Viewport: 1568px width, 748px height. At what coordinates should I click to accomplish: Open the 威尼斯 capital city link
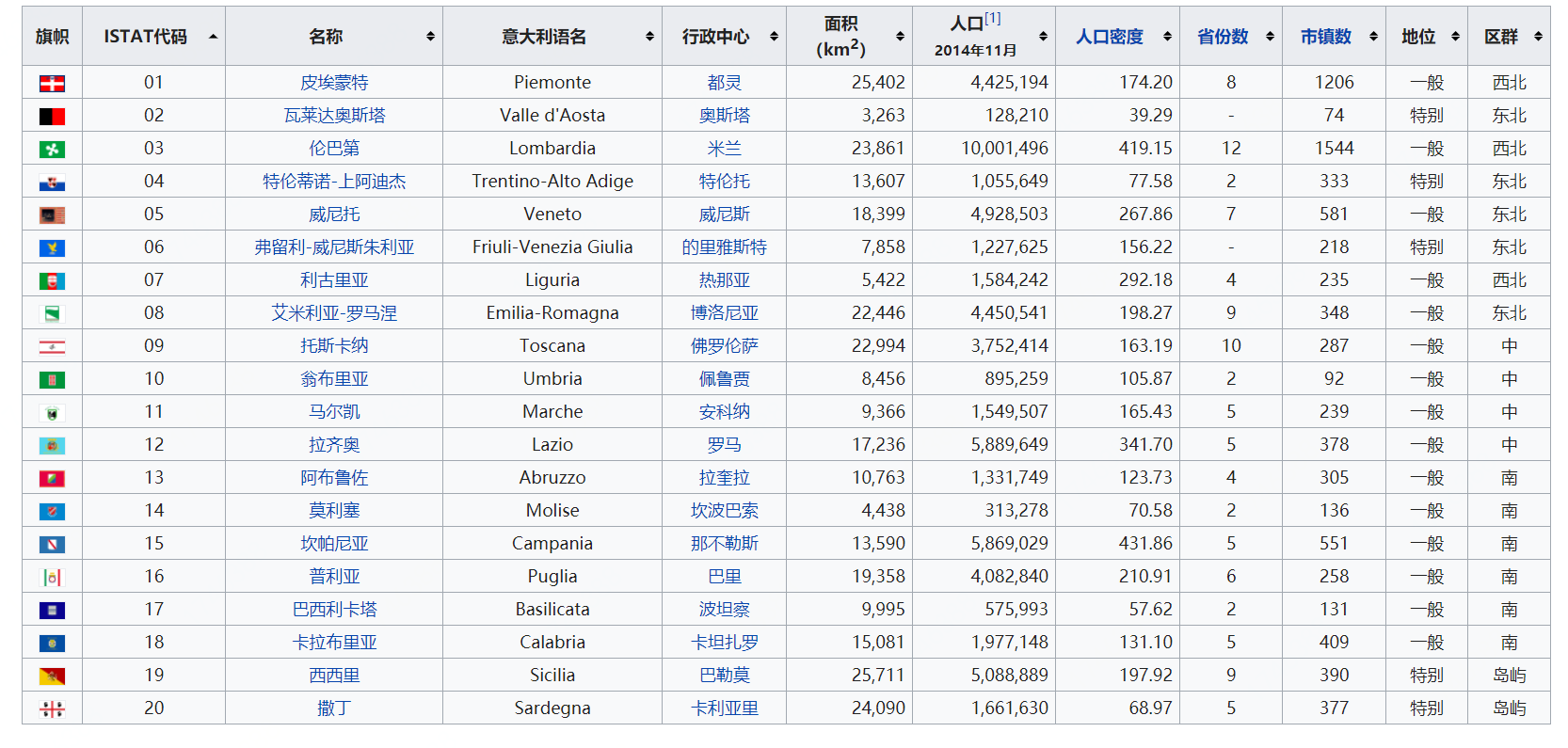tap(724, 215)
